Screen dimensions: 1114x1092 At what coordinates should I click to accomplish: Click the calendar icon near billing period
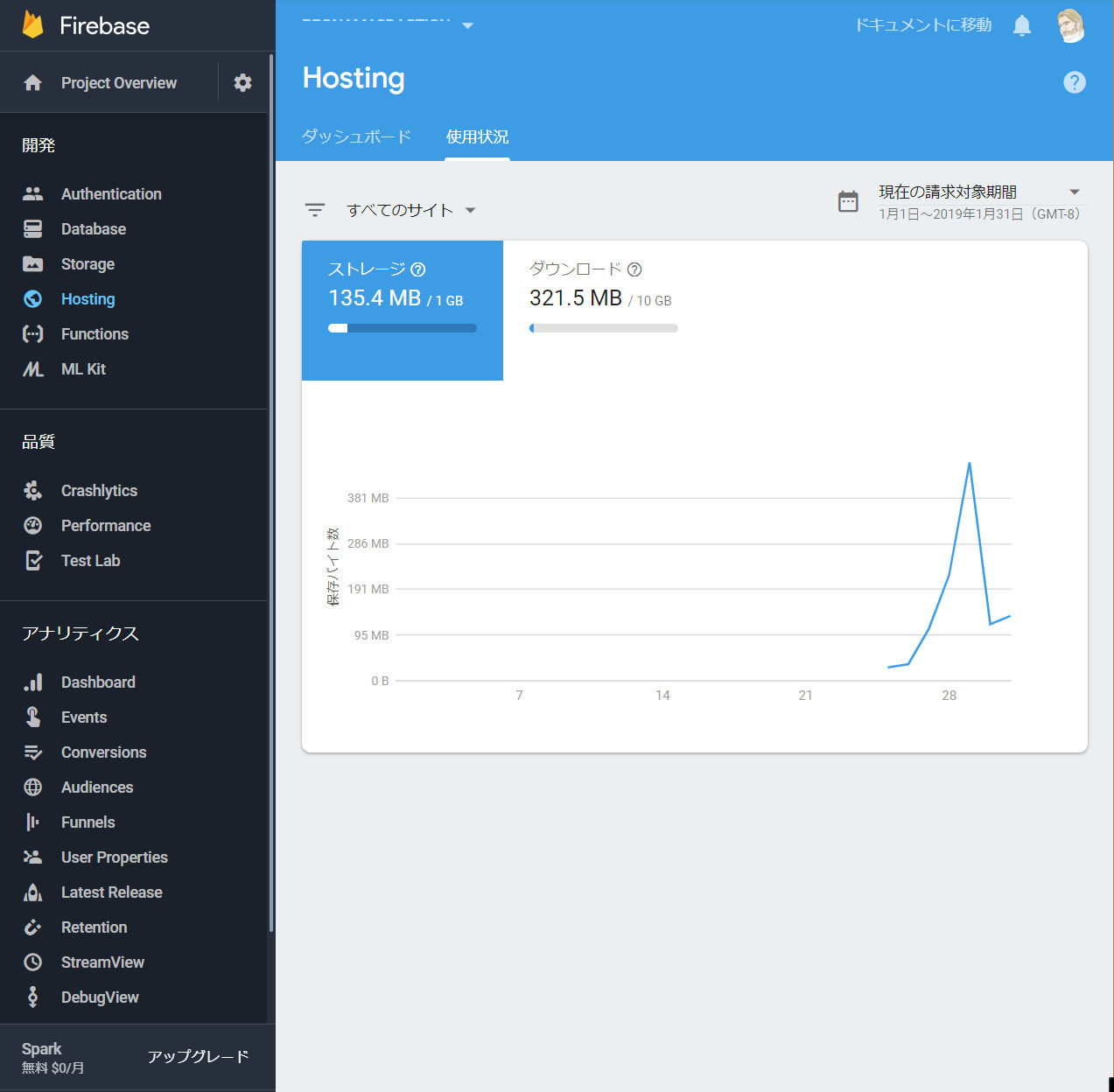click(848, 201)
